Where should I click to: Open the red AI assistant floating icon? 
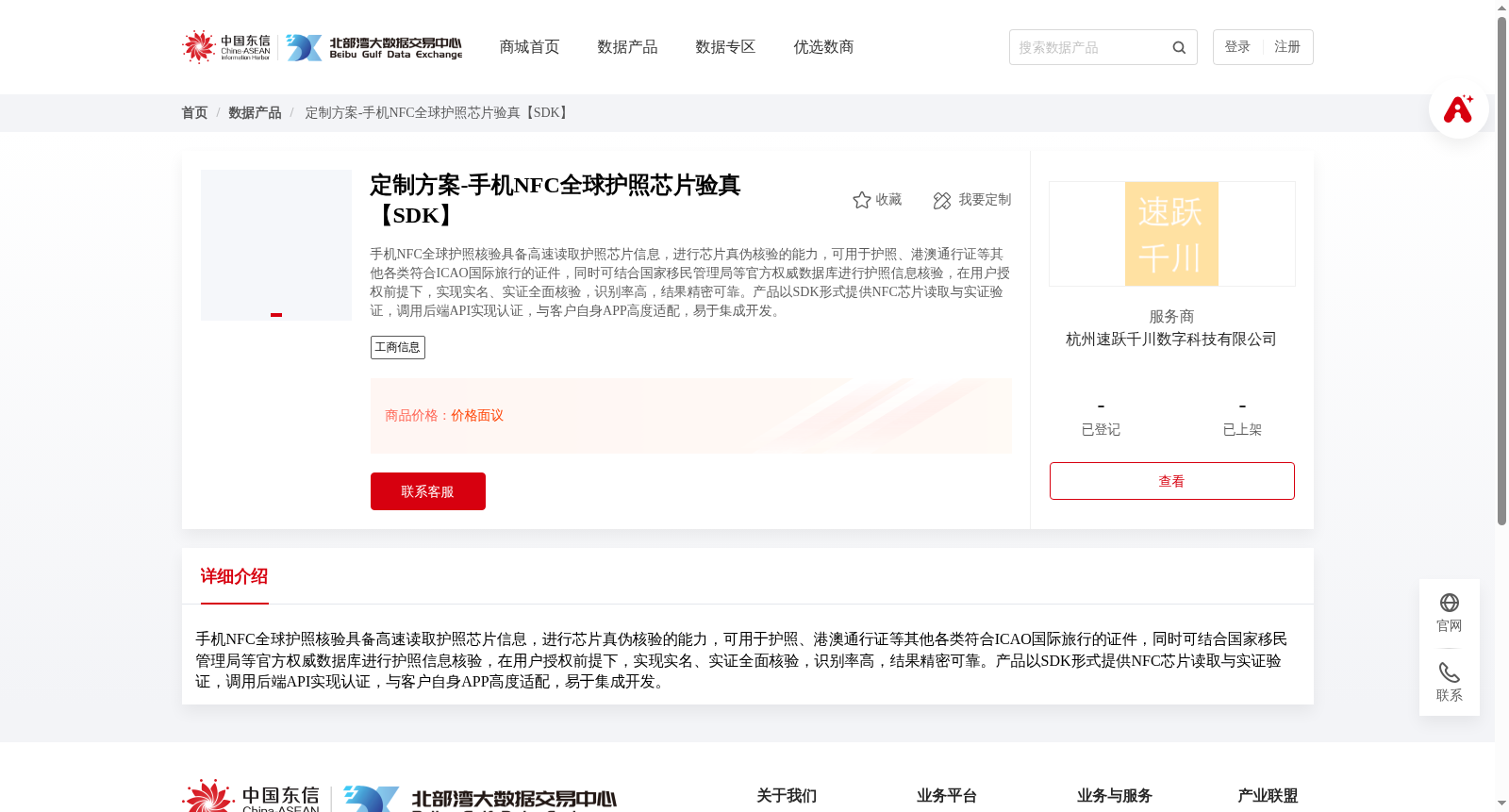tap(1458, 108)
